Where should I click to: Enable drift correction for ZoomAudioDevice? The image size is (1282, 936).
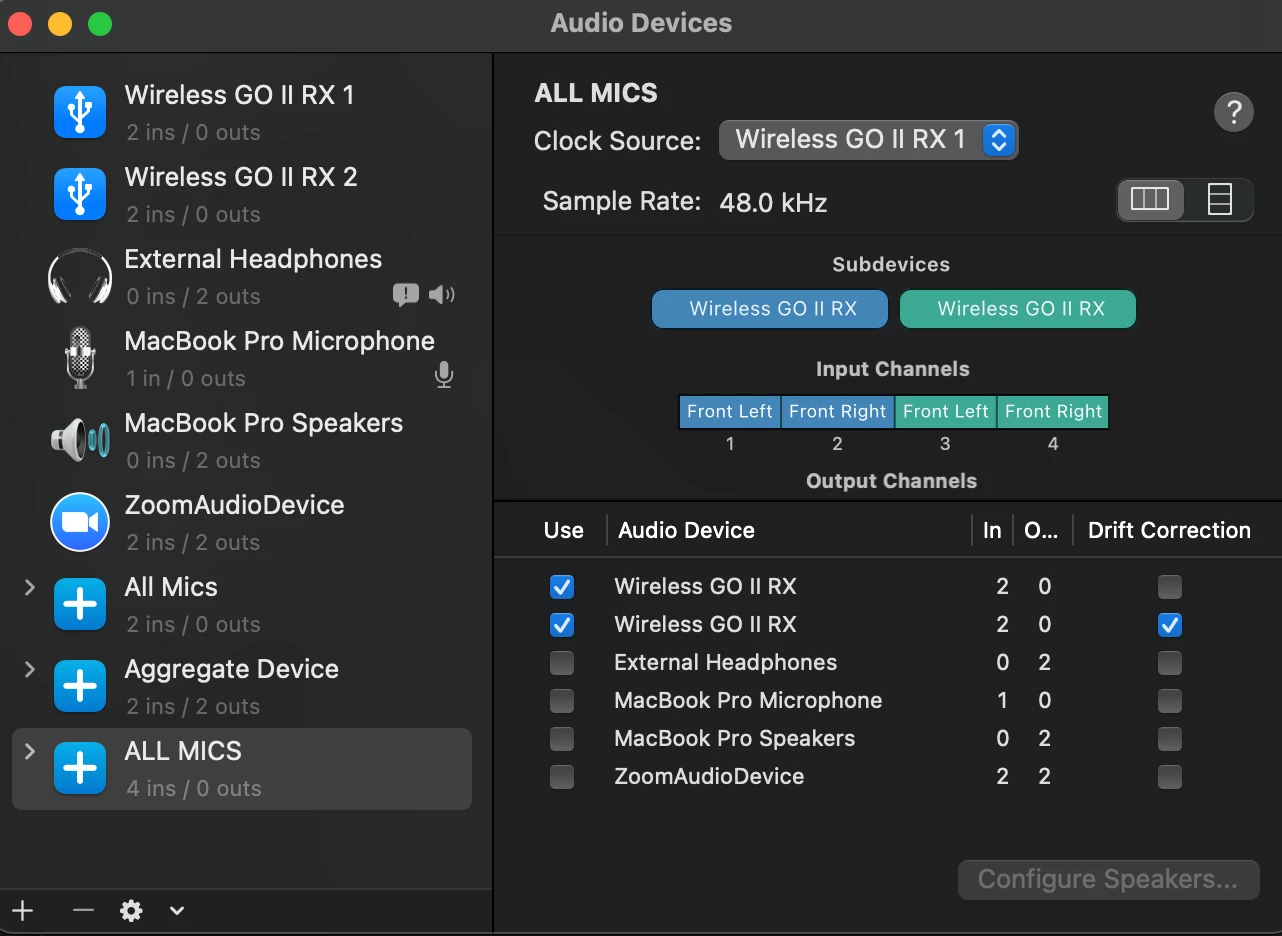[x=1169, y=776]
